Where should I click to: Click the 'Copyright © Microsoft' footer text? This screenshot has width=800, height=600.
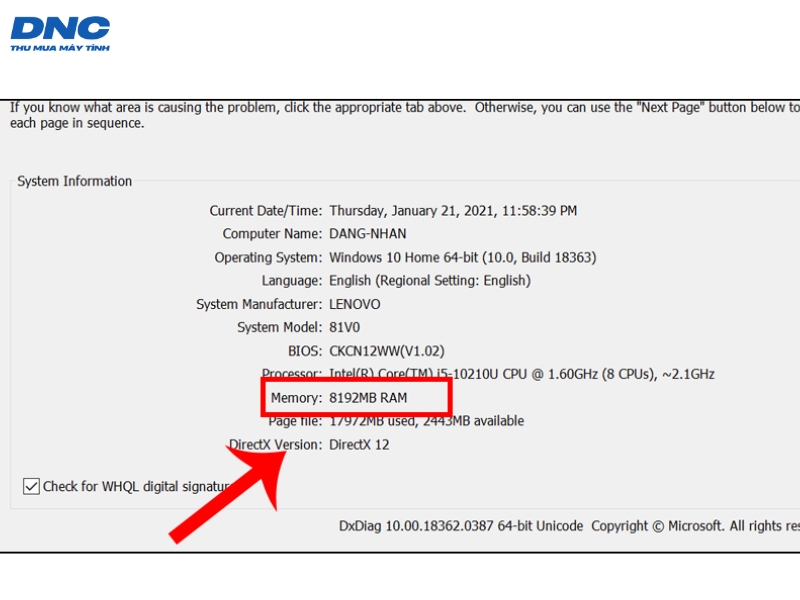tap(657, 526)
